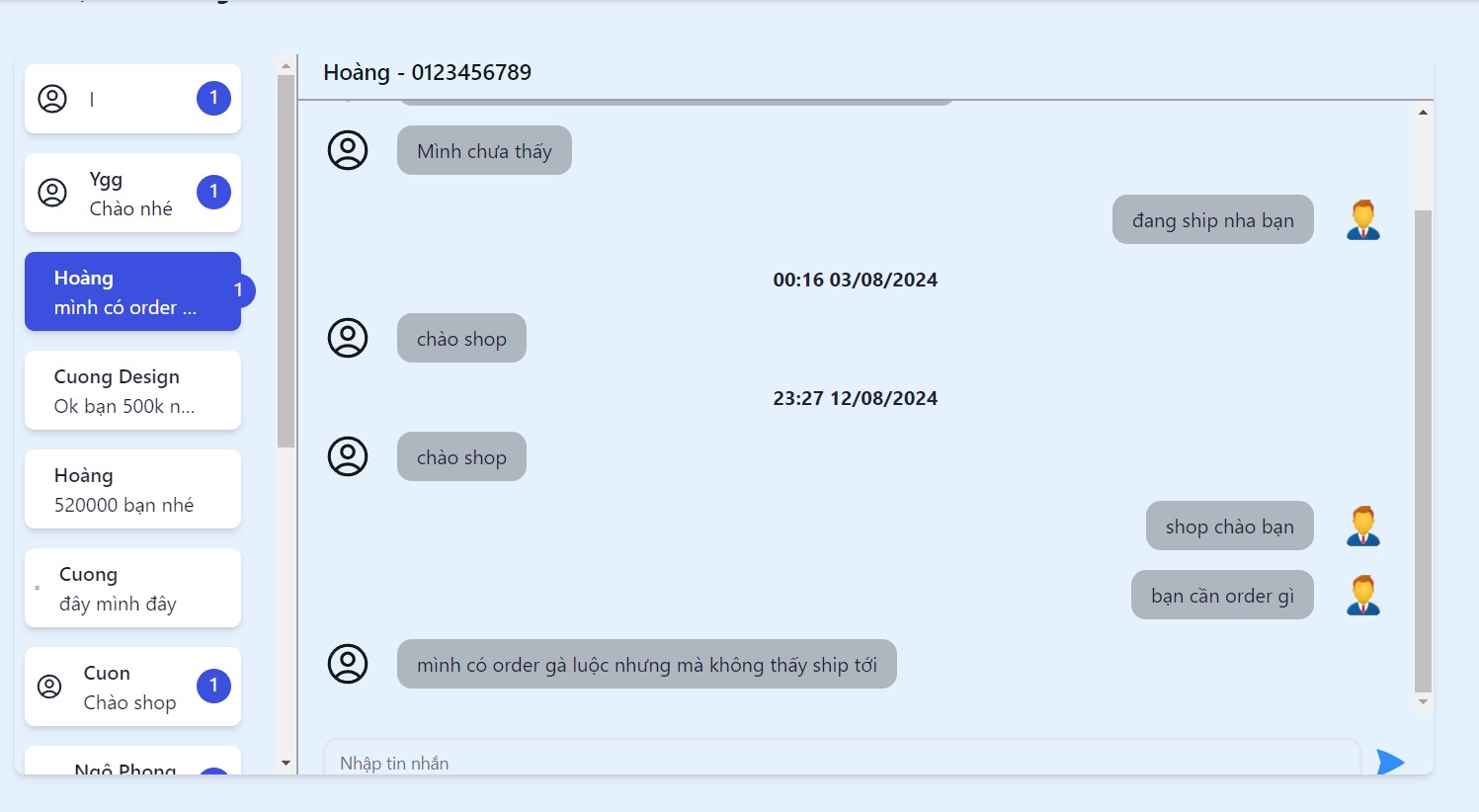Viewport: 1479px width, 812px height.
Task: Click the 'bạn cần order gì' message bubble
Action: (1222, 595)
